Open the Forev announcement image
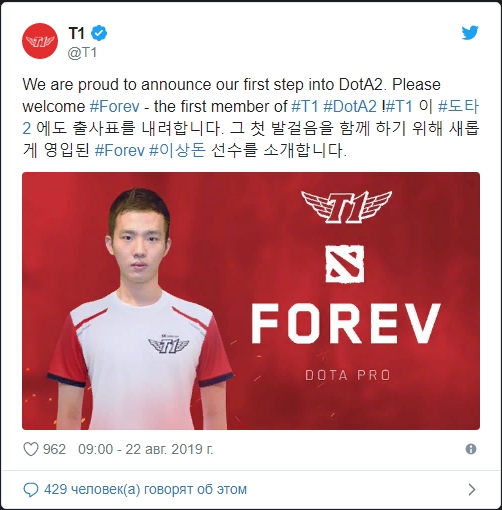This screenshot has height=510, width=502. point(251,301)
